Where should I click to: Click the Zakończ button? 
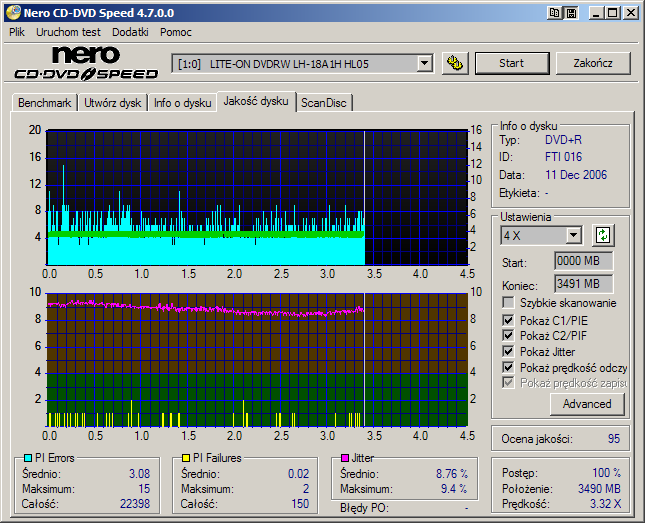pos(593,63)
